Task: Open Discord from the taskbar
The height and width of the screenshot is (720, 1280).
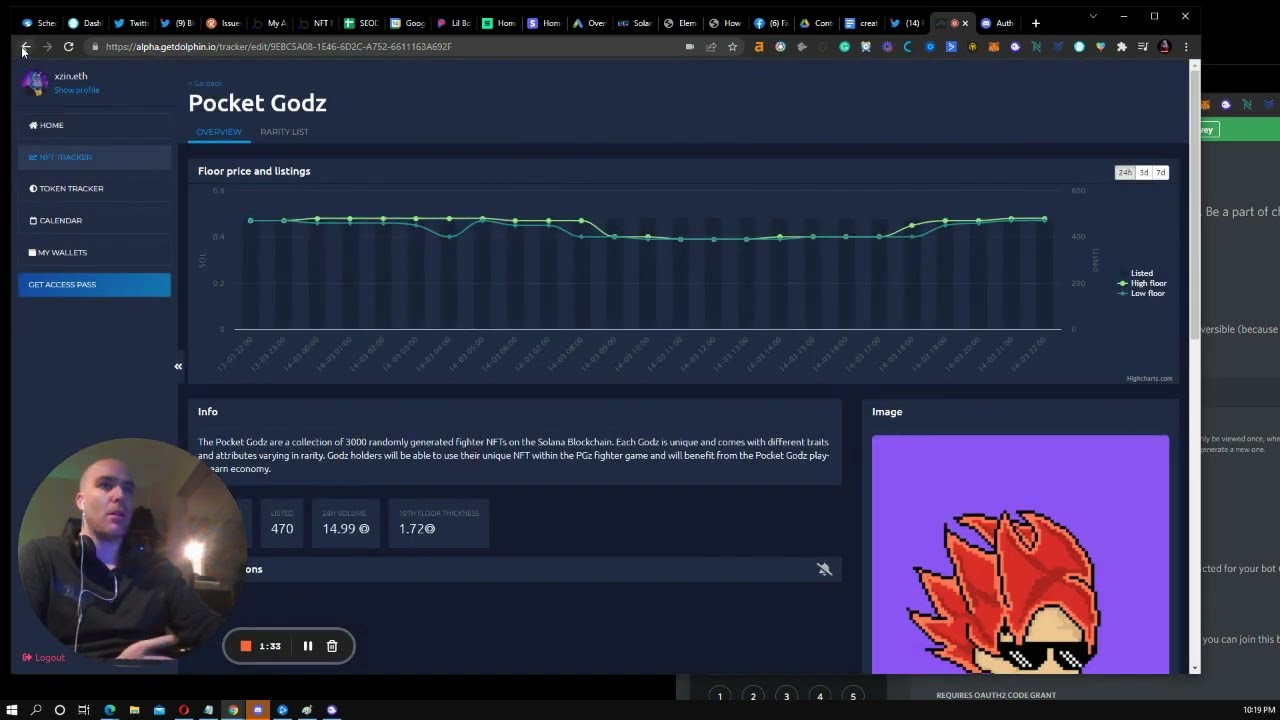Action: tap(258, 710)
